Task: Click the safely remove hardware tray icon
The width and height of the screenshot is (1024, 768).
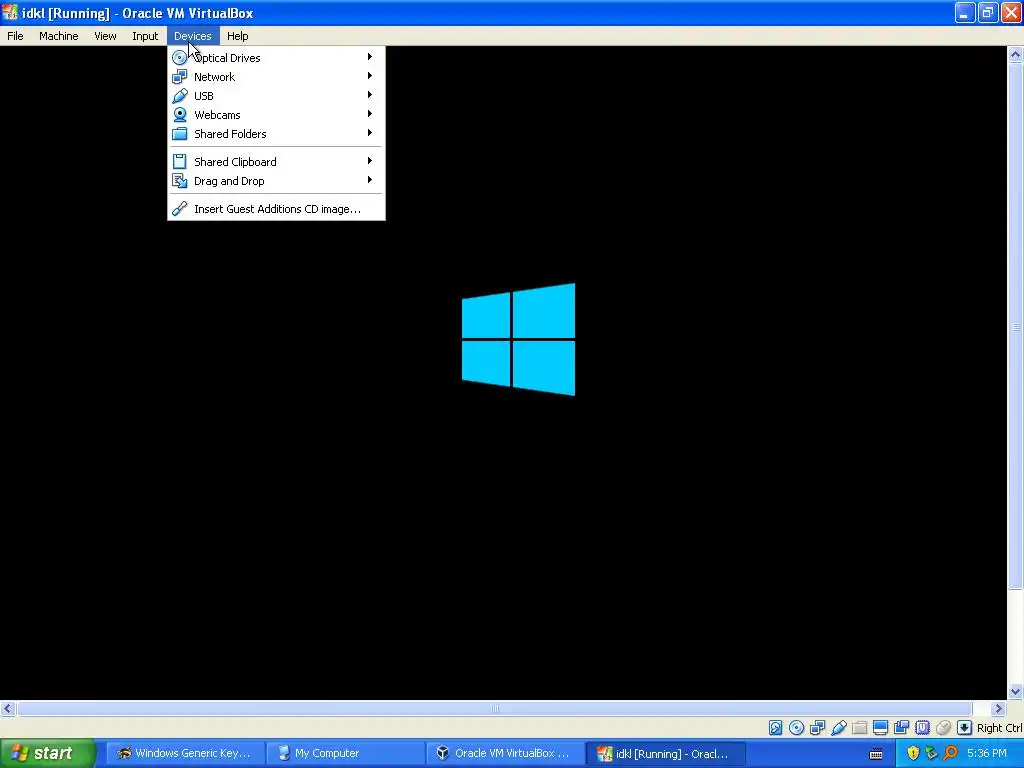Action: coord(931,753)
